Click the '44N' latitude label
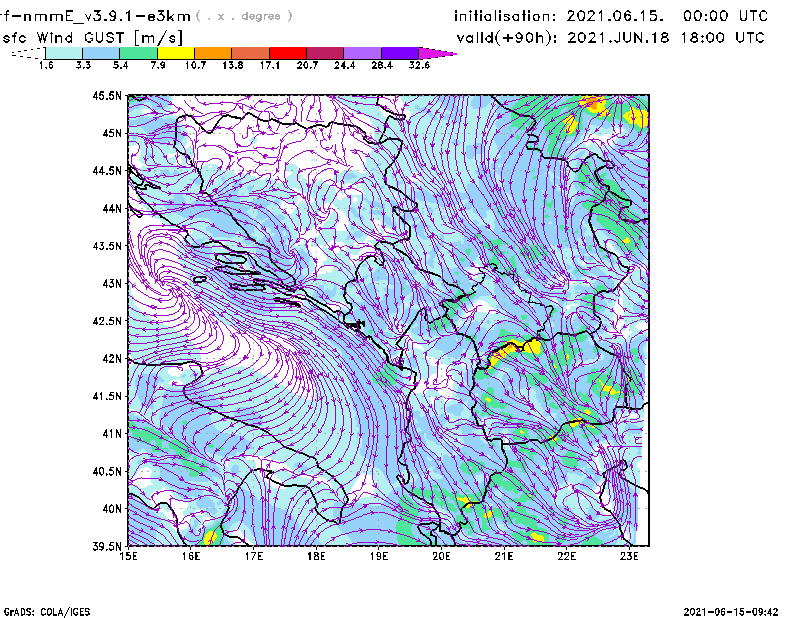This screenshot has width=800, height=618. tap(112, 208)
